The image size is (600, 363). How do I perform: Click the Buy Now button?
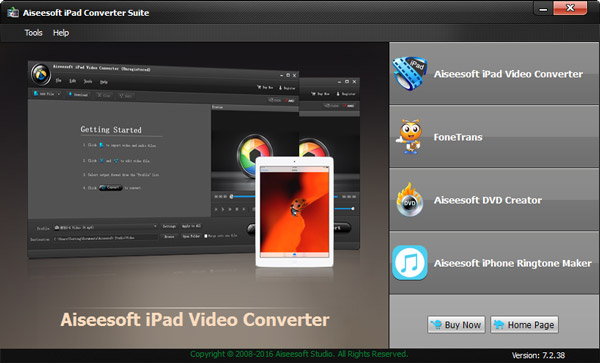pyautogui.click(x=456, y=324)
